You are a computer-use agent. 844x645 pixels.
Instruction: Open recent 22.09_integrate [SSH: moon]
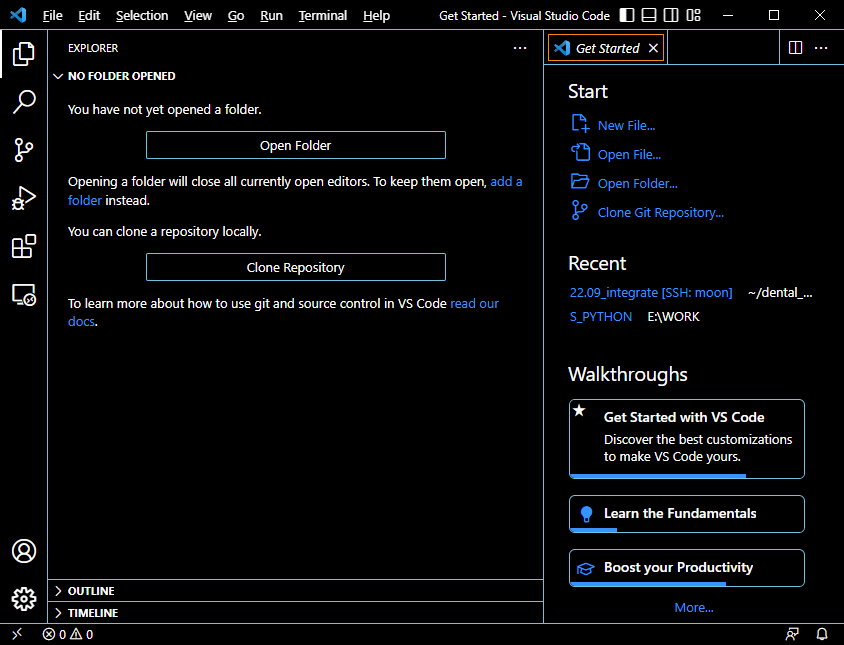pos(651,292)
